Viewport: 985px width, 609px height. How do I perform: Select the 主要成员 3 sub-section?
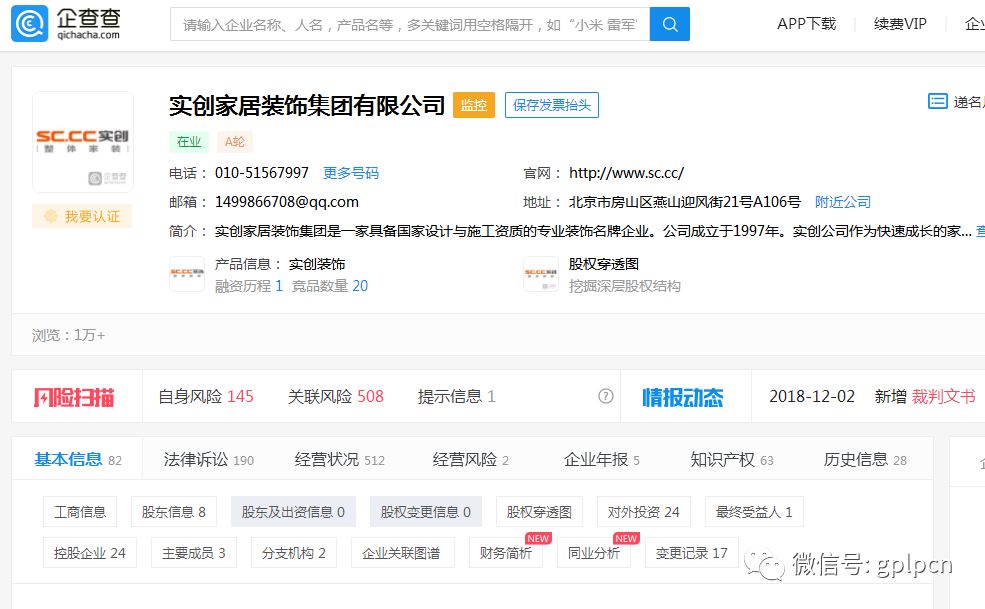[x=193, y=552]
